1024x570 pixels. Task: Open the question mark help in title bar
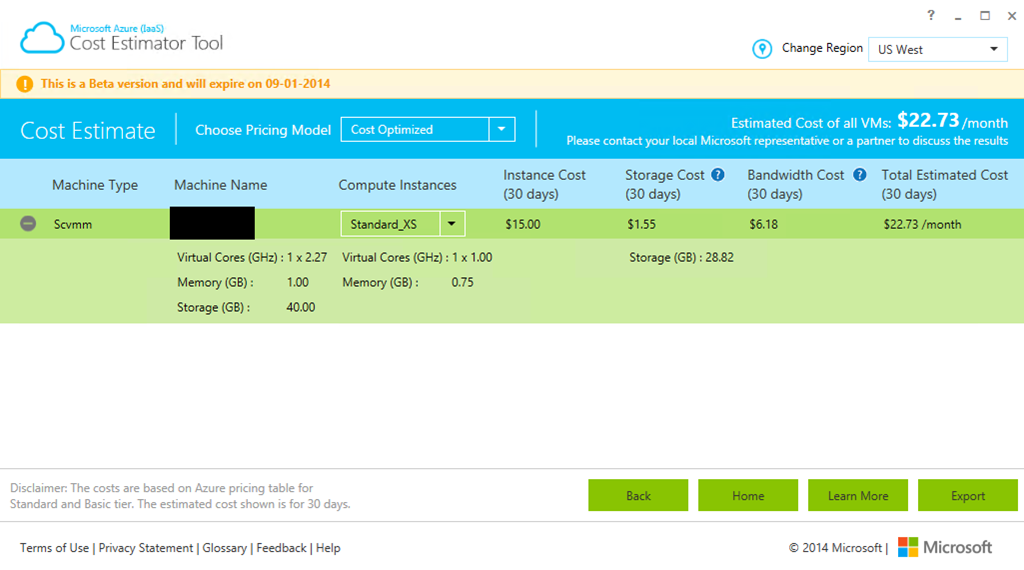pos(931,15)
